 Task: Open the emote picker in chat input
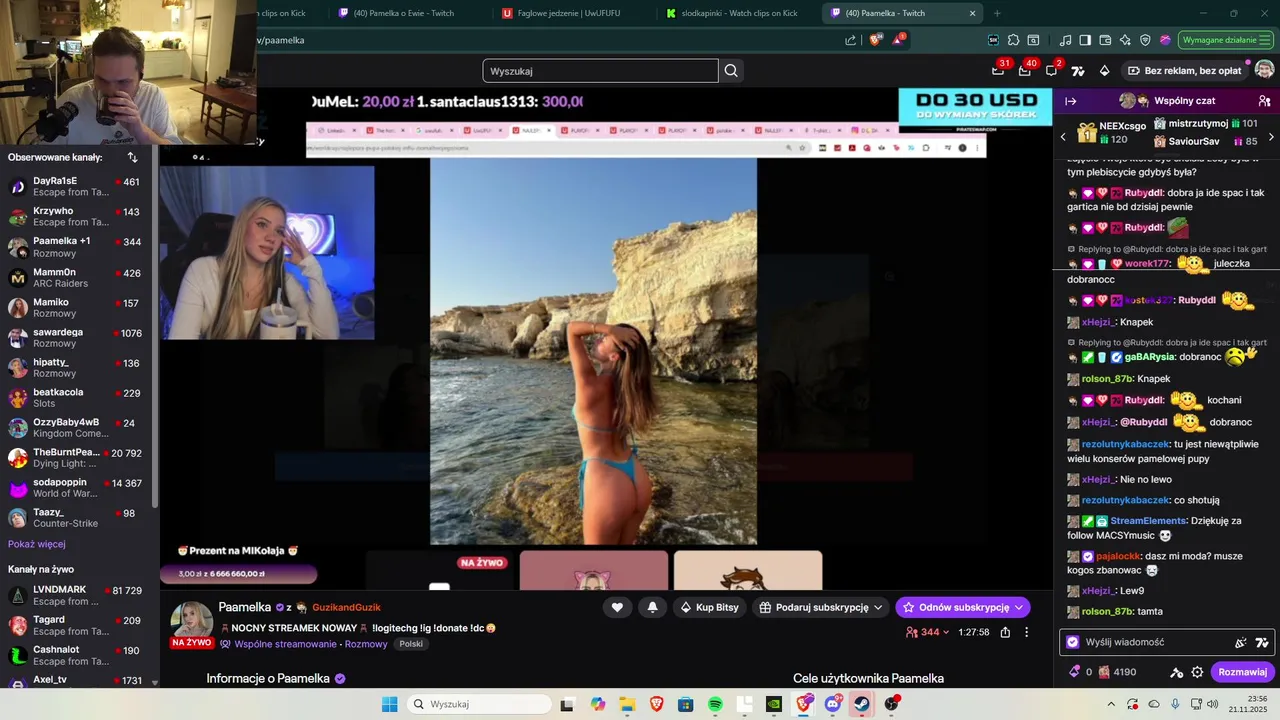coord(1241,642)
